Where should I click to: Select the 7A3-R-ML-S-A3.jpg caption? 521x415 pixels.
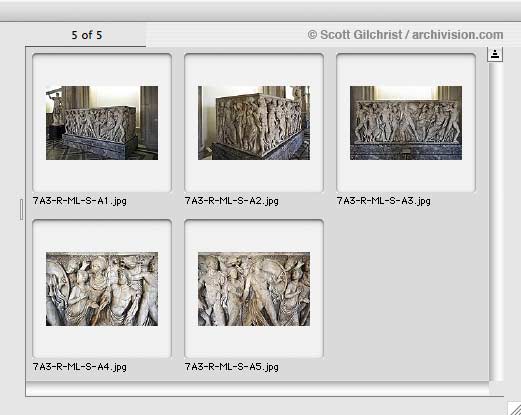[384, 201]
